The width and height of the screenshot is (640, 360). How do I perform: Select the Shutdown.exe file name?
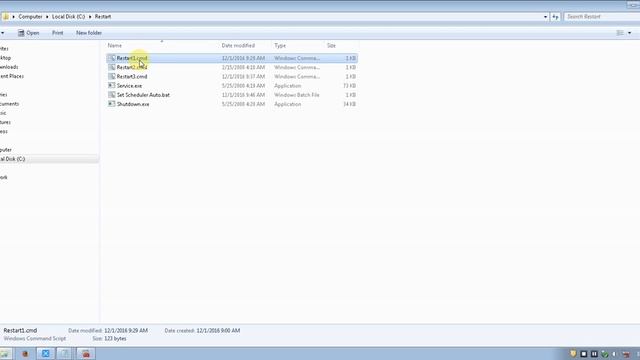pos(133,104)
